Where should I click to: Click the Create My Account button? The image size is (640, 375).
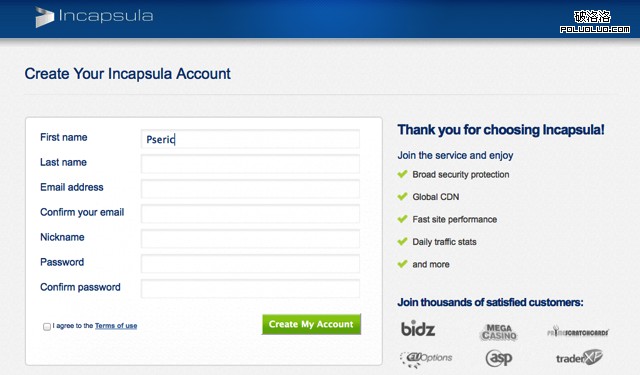tap(311, 324)
